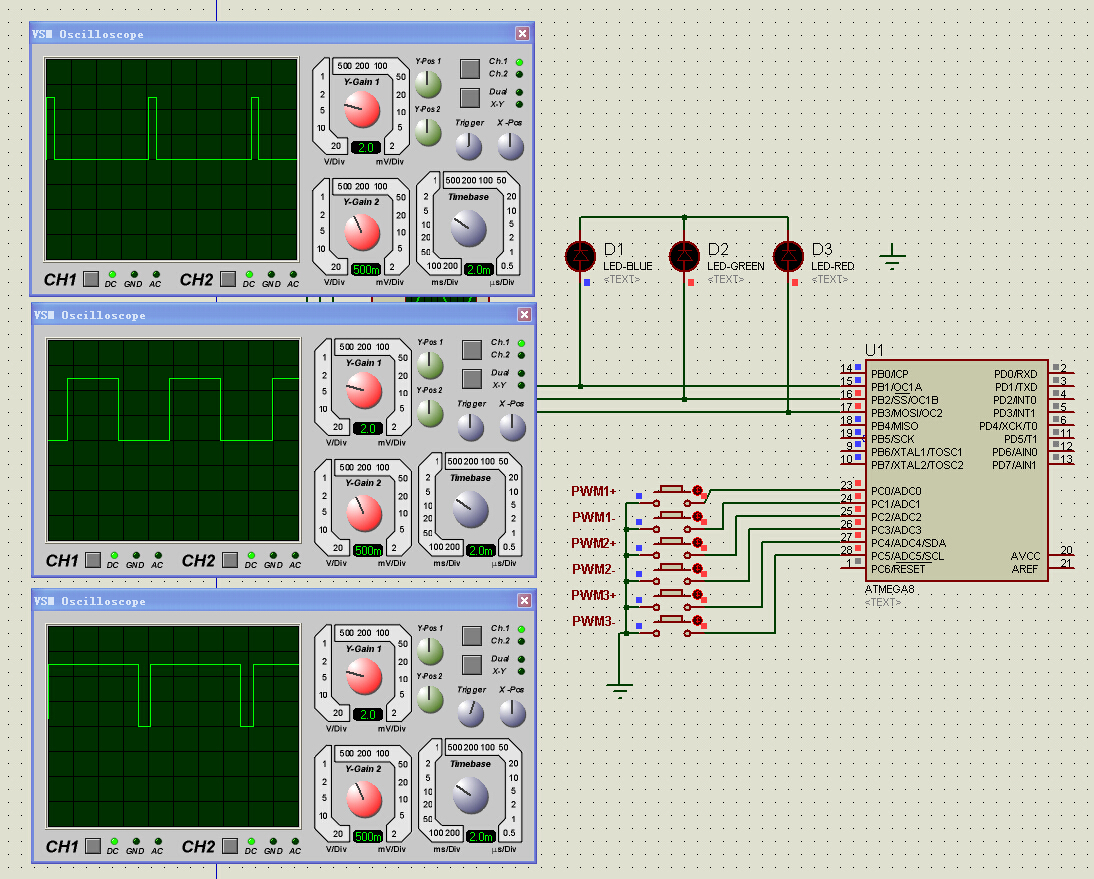Close the middle oscilloscope window

522,315
